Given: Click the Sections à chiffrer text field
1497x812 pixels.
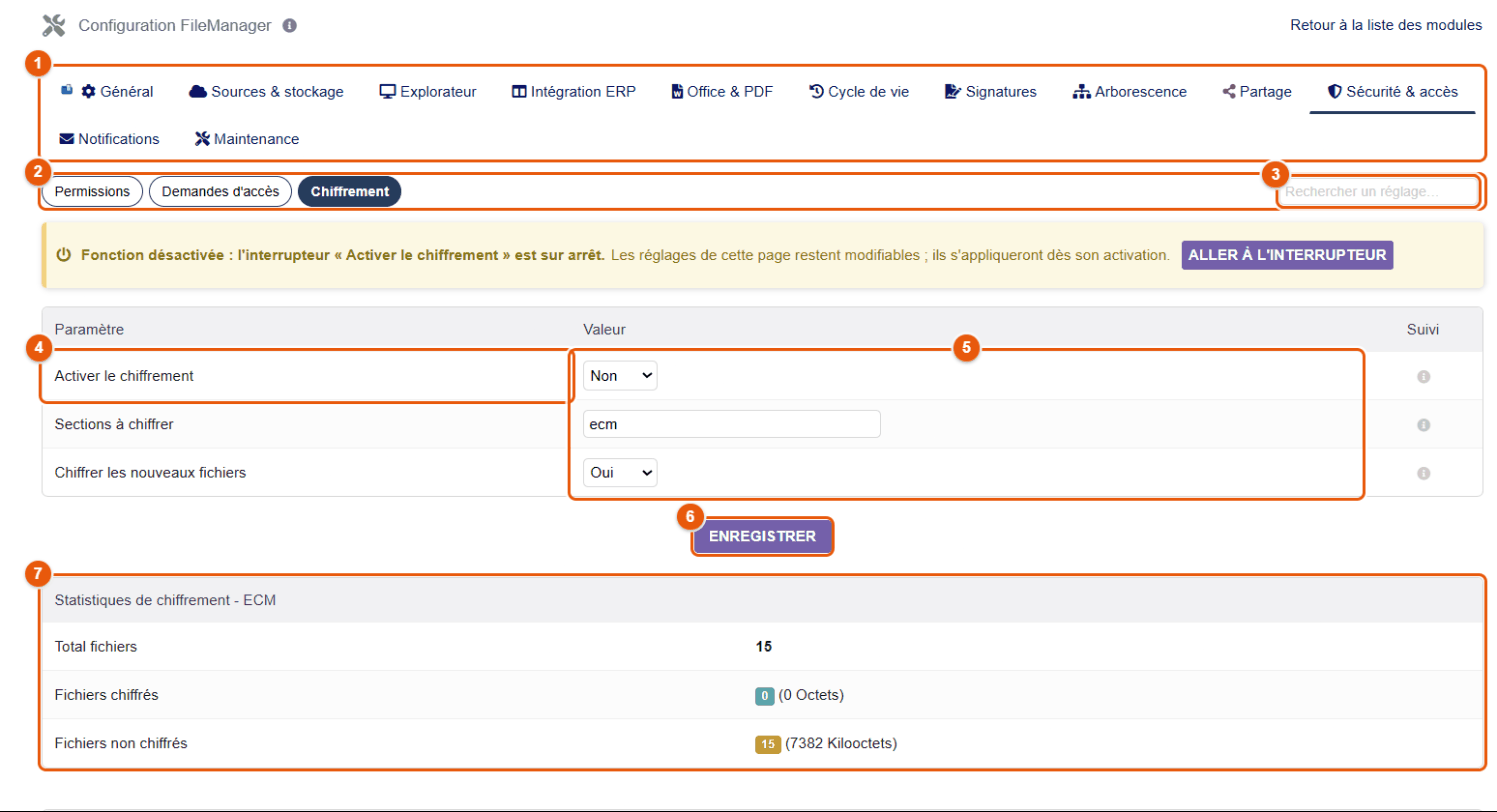Looking at the screenshot, I should tap(732, 424).
